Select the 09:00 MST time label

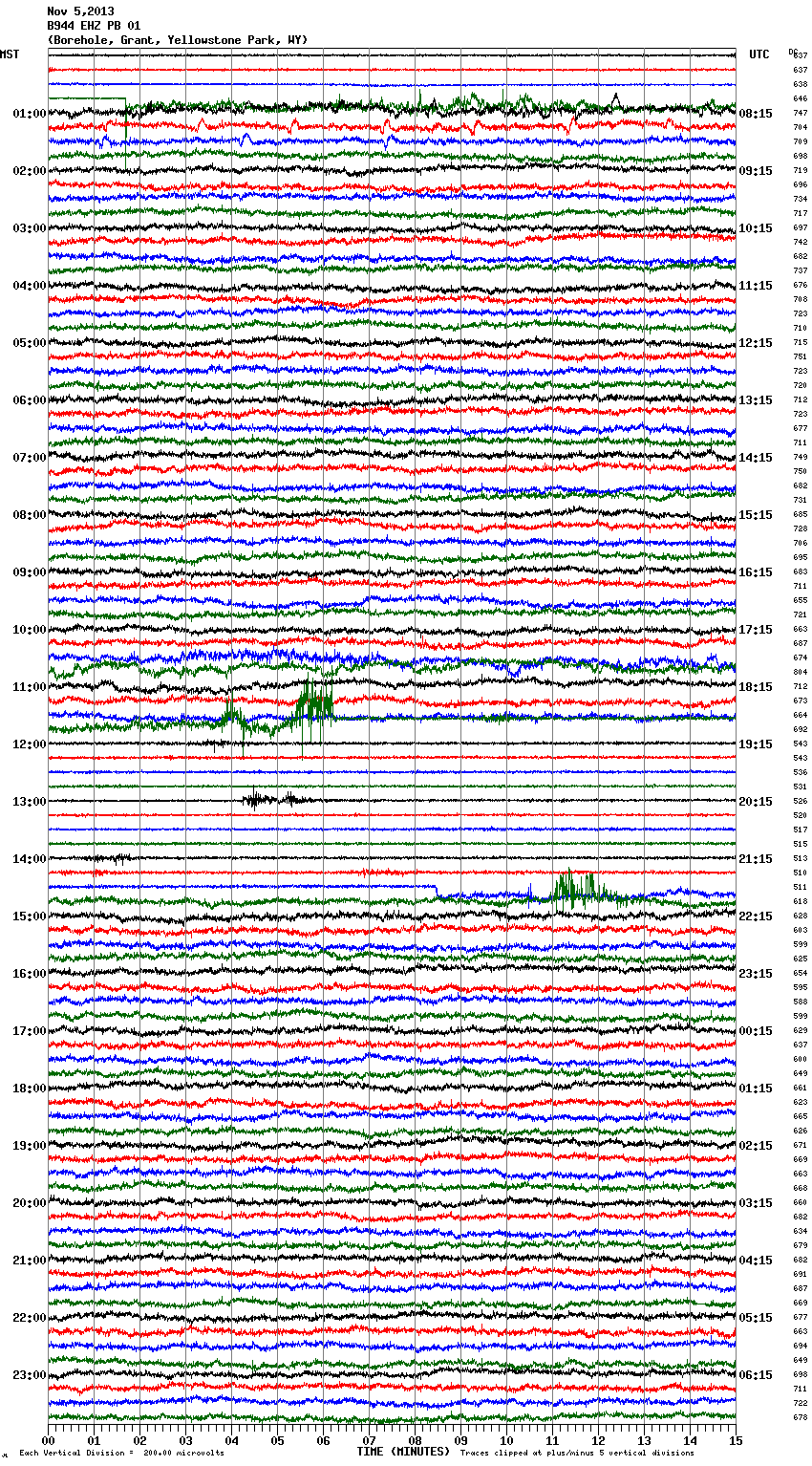pyautogui.click(x=29, y=572)
